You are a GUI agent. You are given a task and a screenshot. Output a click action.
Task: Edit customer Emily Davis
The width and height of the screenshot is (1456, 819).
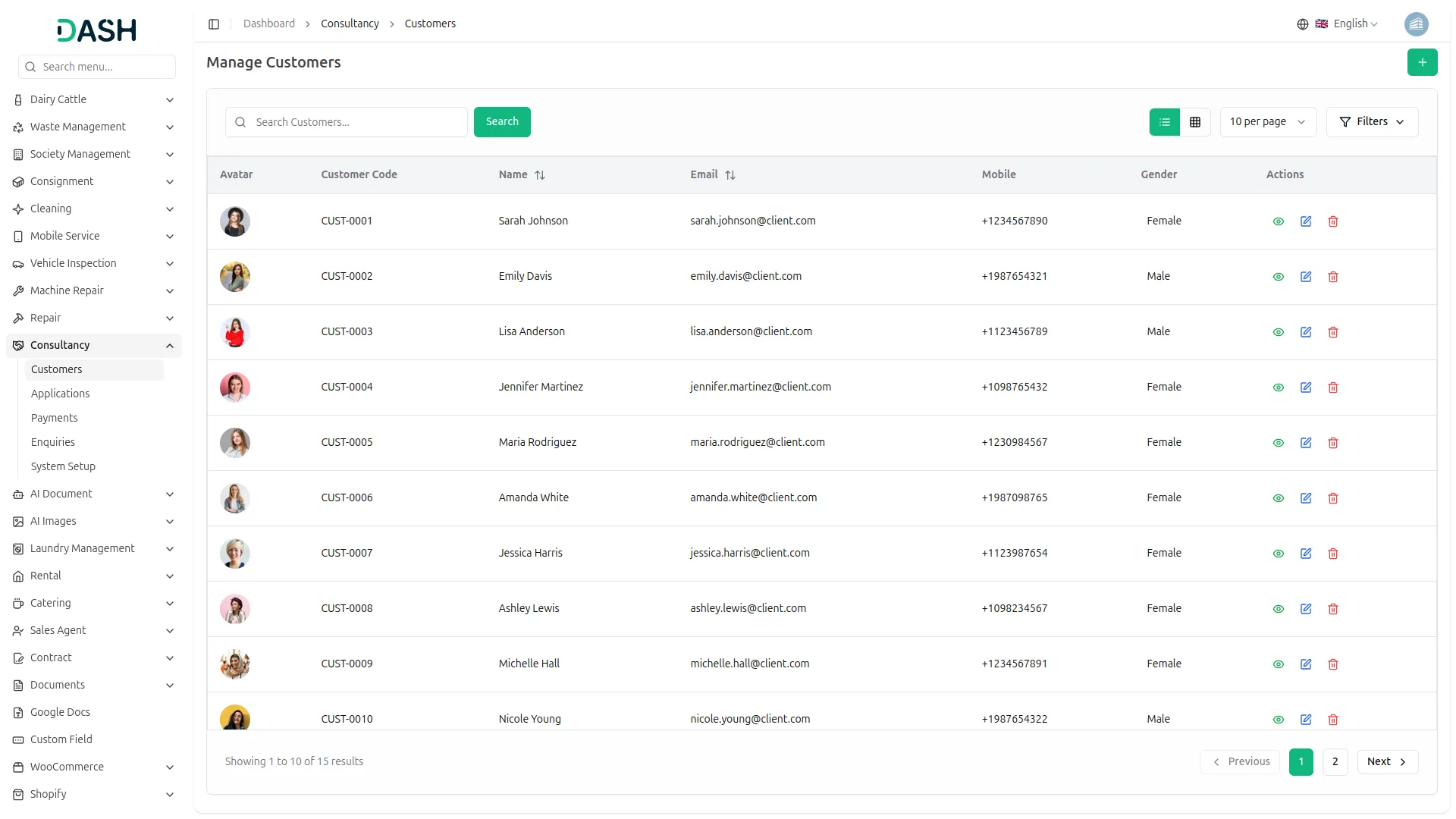[1305, 277]
